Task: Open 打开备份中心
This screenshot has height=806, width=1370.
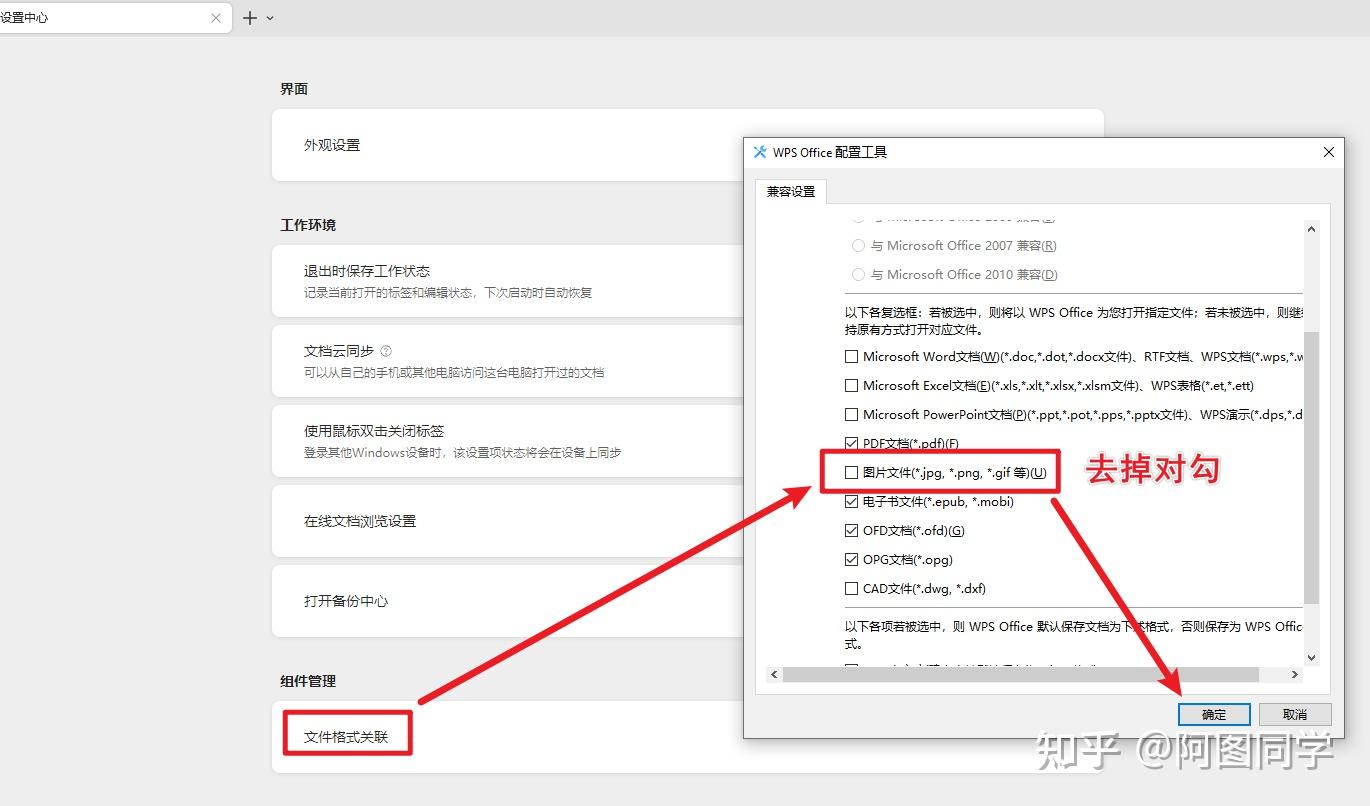Action: tap(508, 601)
